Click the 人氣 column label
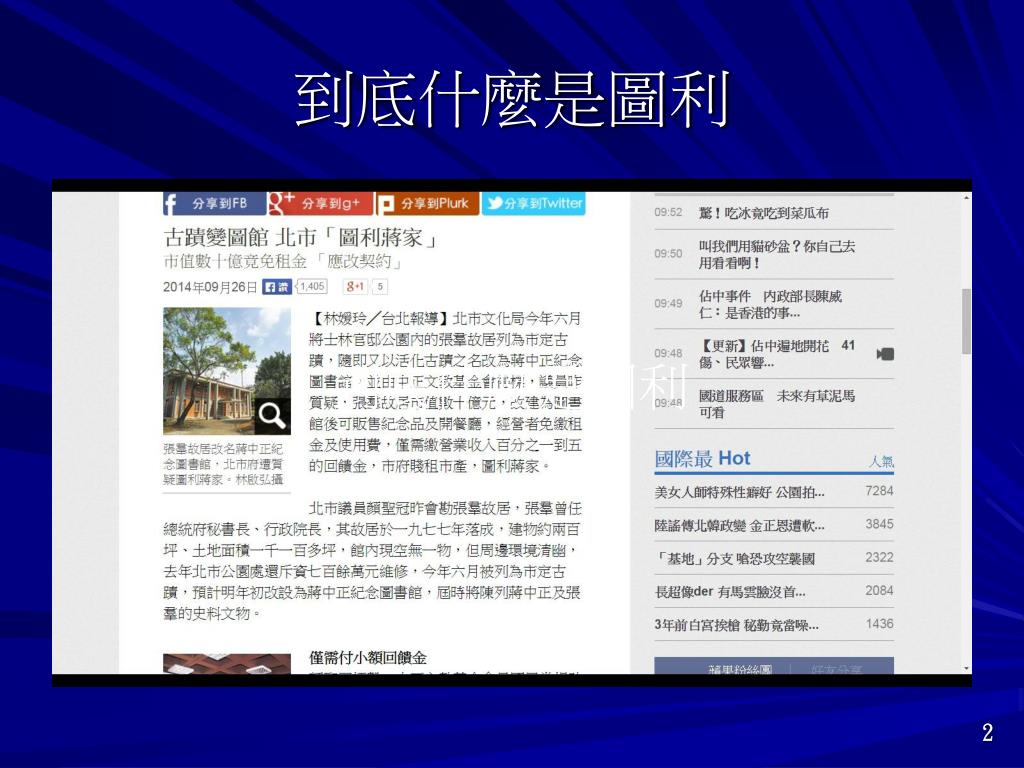The height and width of the screenshot is (768, 1024). pos(881,462)
